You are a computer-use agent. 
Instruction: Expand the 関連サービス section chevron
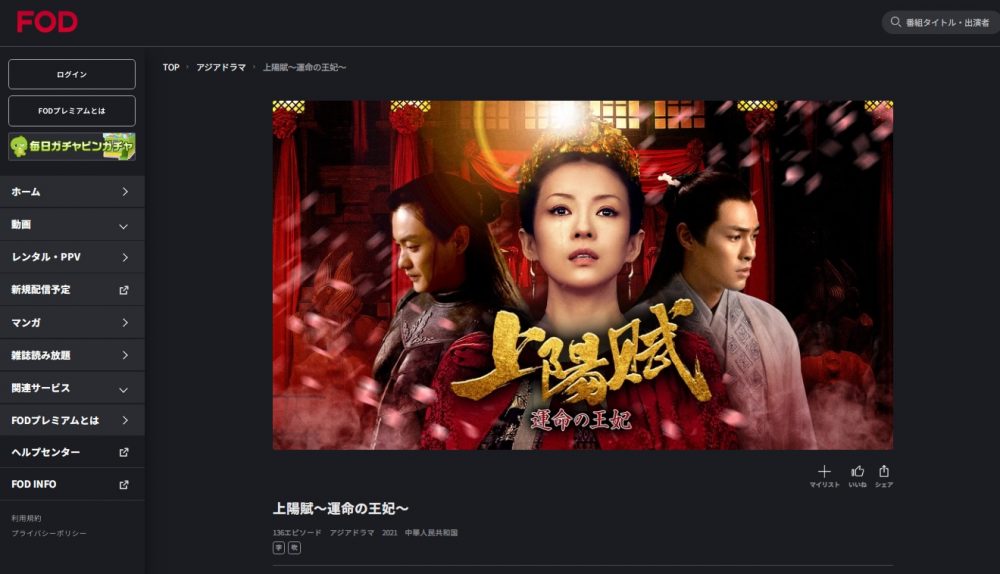click(x=124, y=389)
